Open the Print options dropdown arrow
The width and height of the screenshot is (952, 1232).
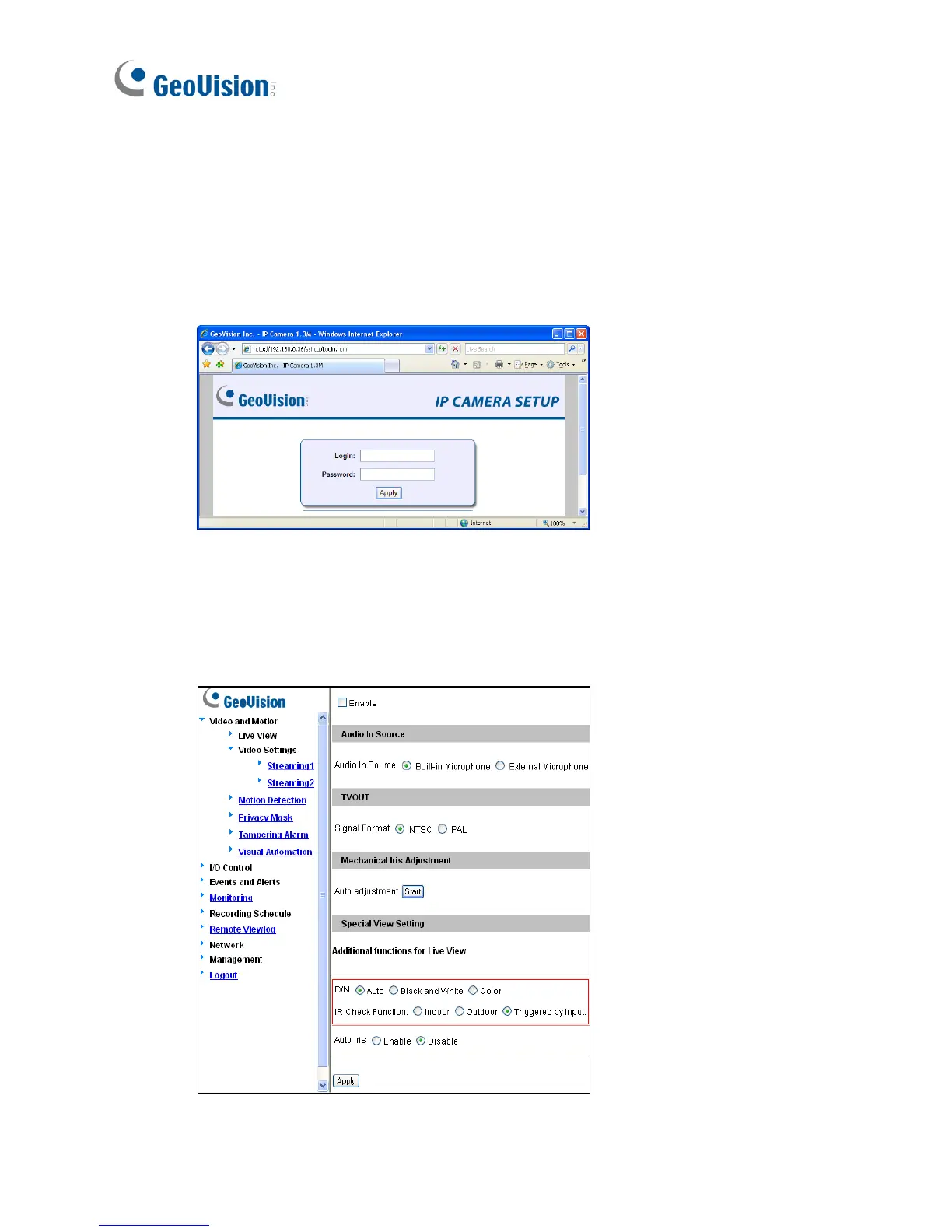(x=509, y=364)
